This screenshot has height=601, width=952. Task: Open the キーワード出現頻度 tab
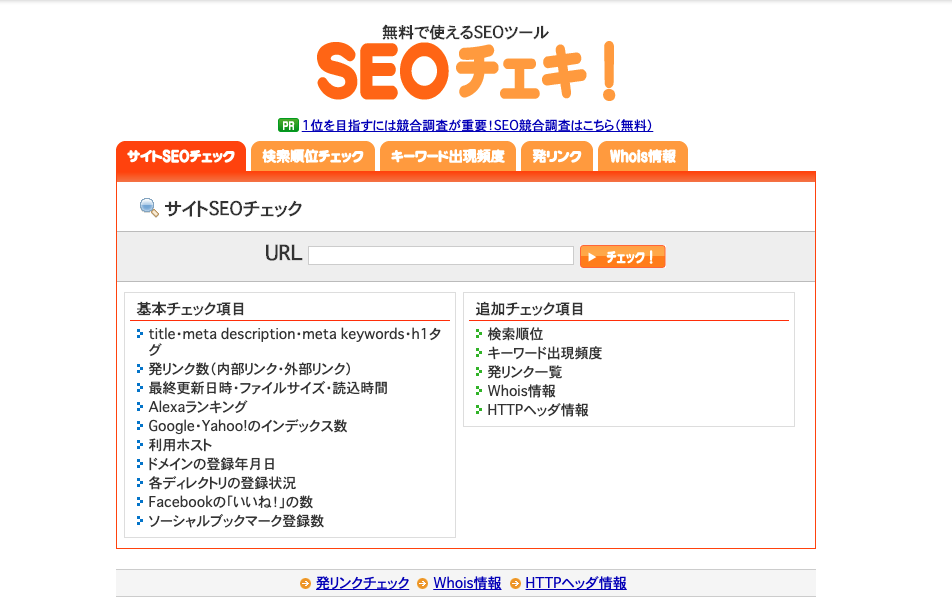(x=447, y=157)
